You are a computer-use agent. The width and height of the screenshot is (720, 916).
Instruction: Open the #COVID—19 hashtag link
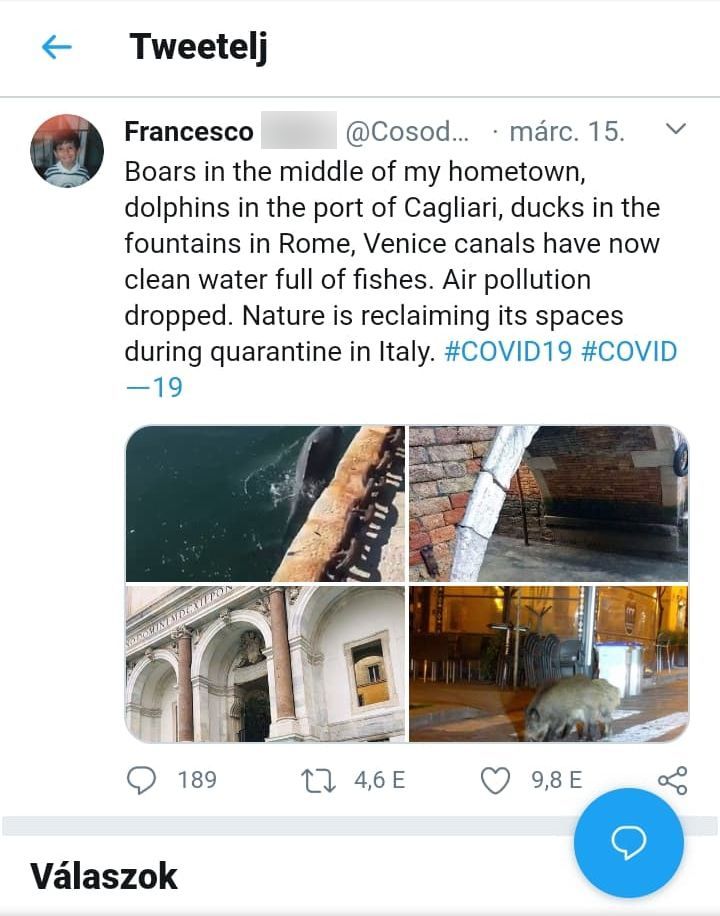[x=401, y=369]
